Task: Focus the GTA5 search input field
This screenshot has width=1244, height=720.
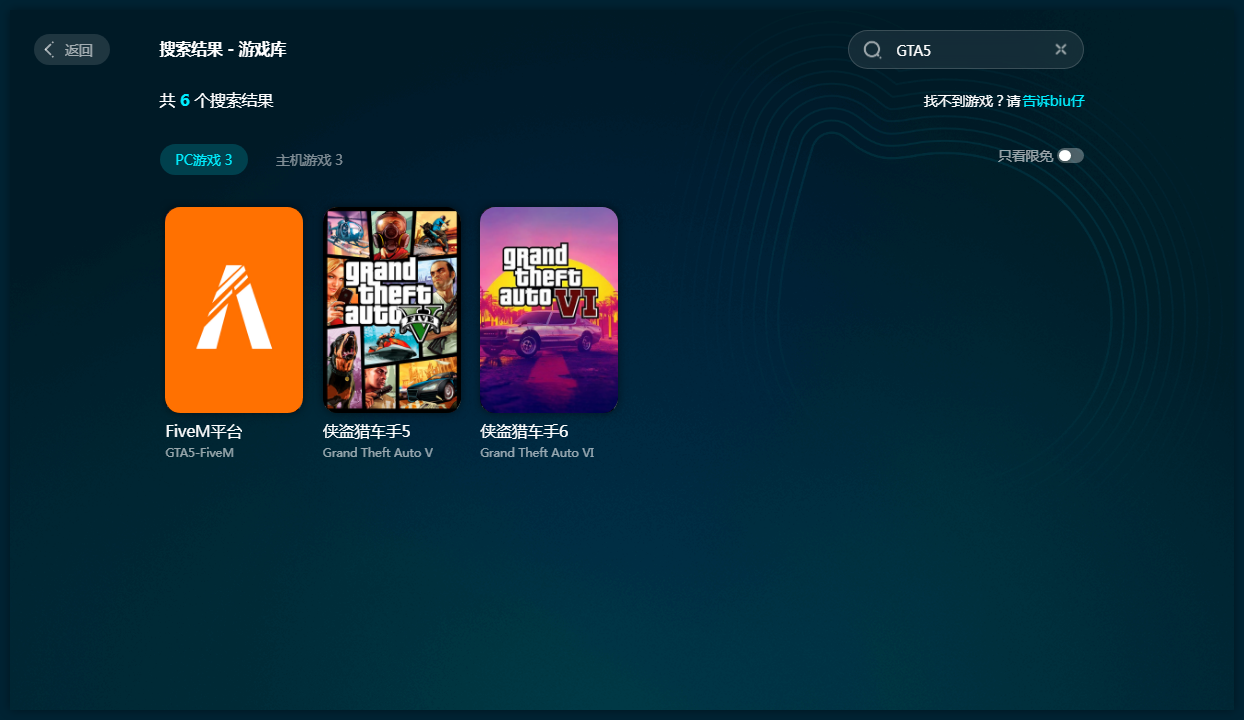Action: coord(968,50)
